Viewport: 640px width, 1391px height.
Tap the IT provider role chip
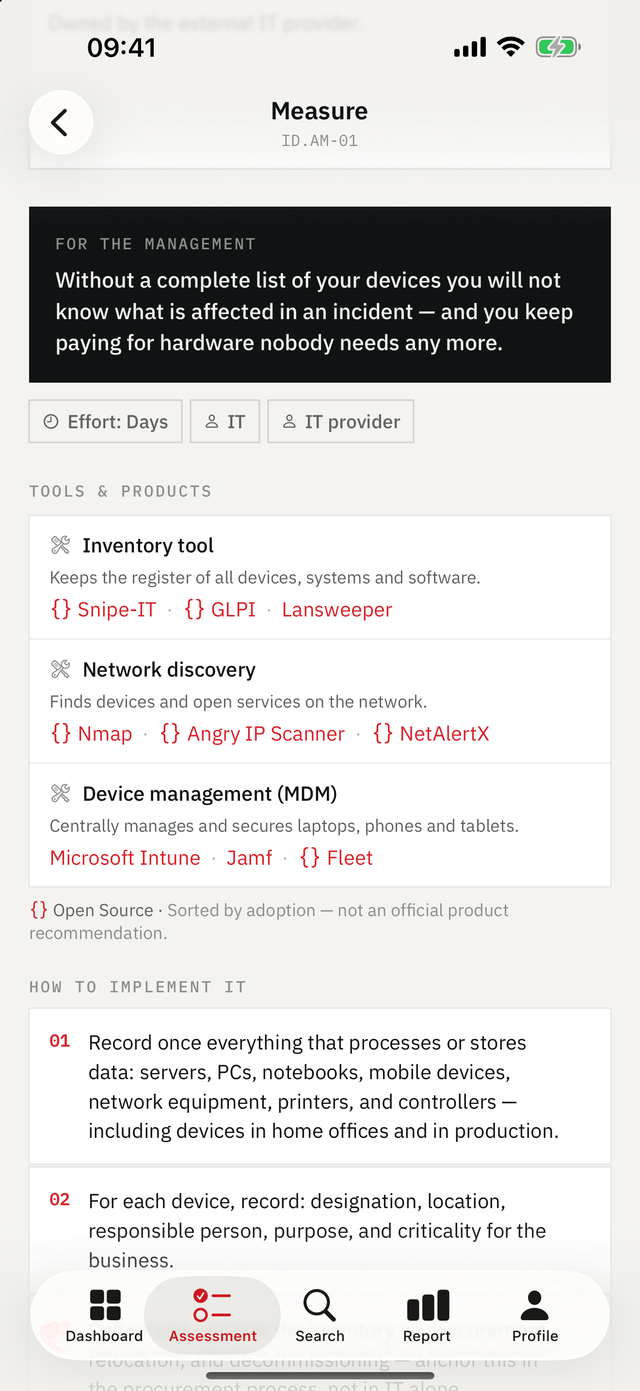[x=341, y=422]
